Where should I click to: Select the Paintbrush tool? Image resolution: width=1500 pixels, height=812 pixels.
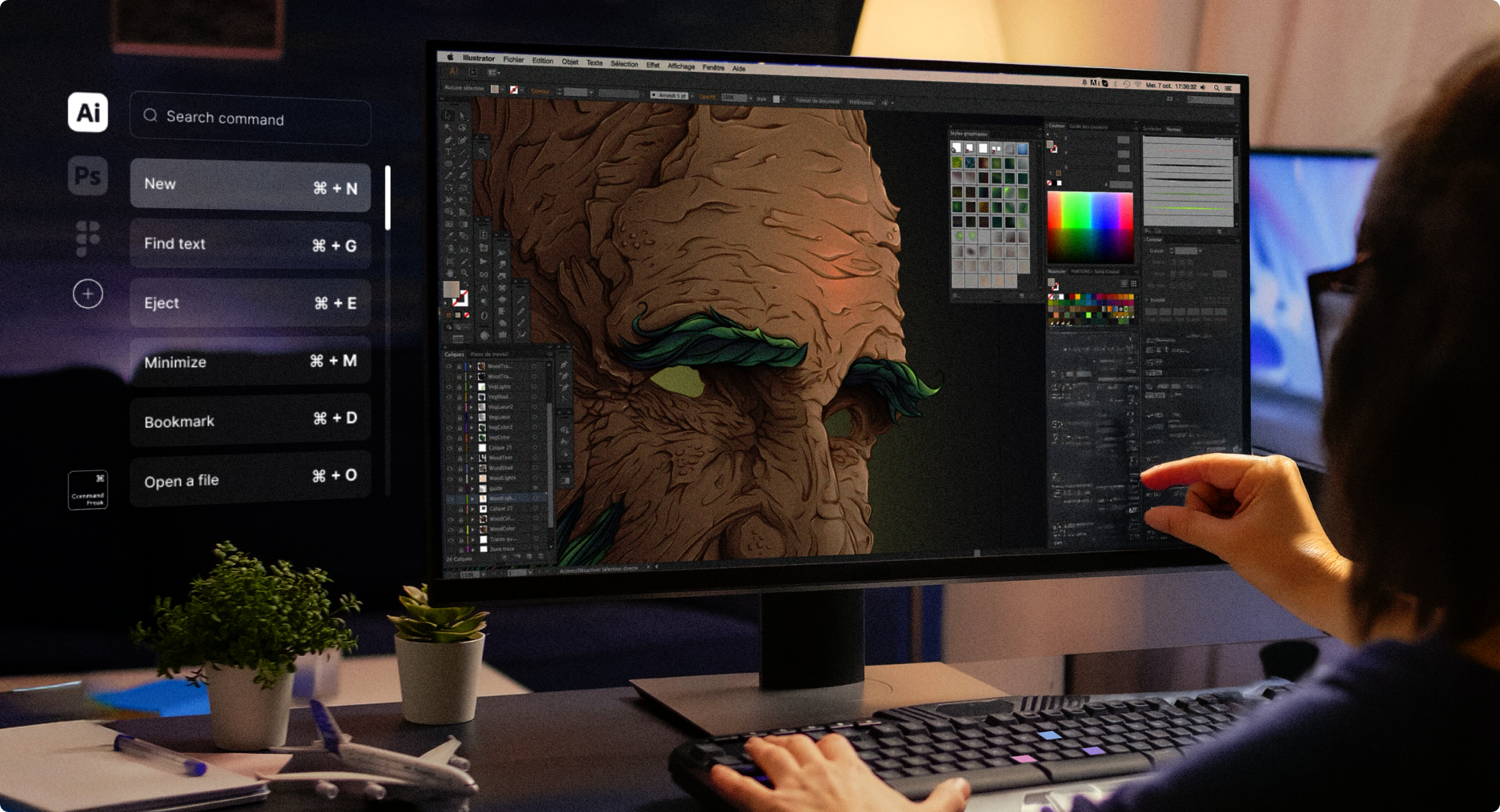point(462,164)
